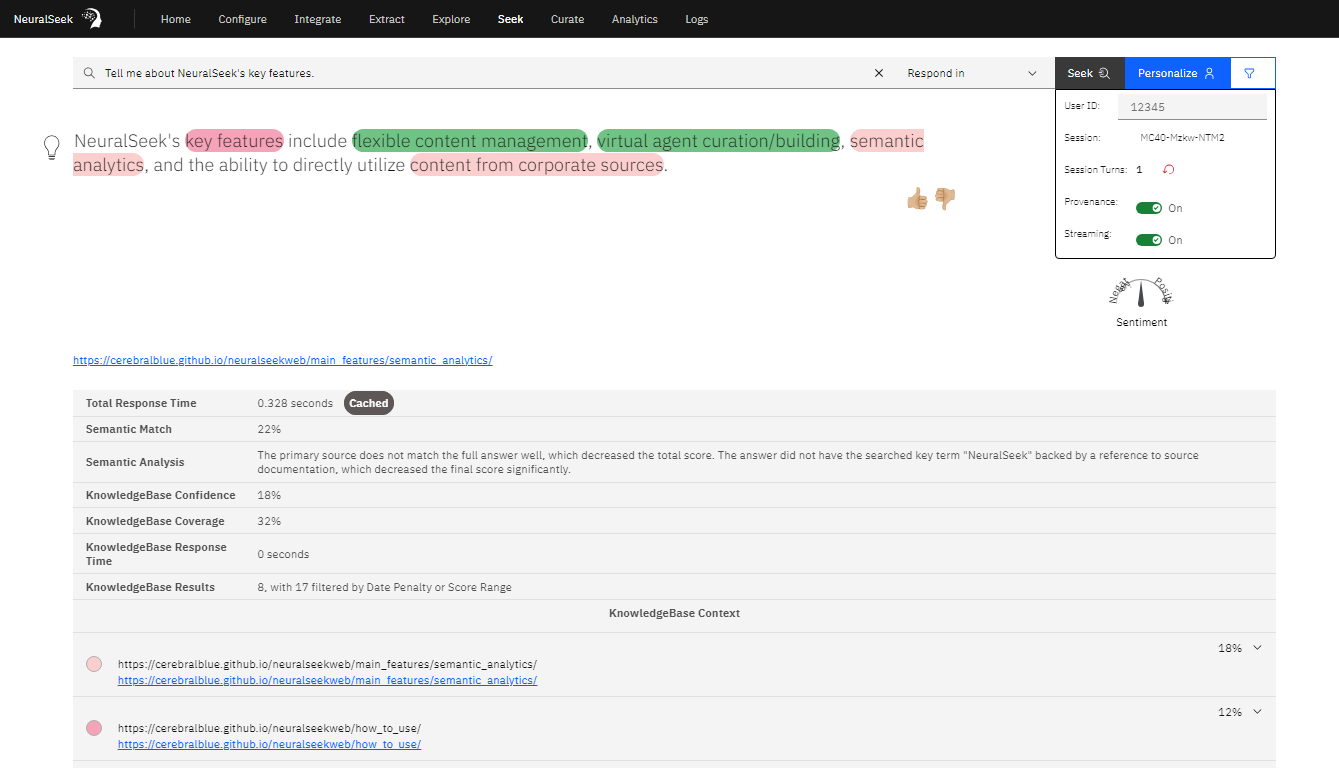1339x768 pixels.
Task: Click the Total Response Time 0.328 seconds value
Action: pyautogui.click(x=295, y=403)
